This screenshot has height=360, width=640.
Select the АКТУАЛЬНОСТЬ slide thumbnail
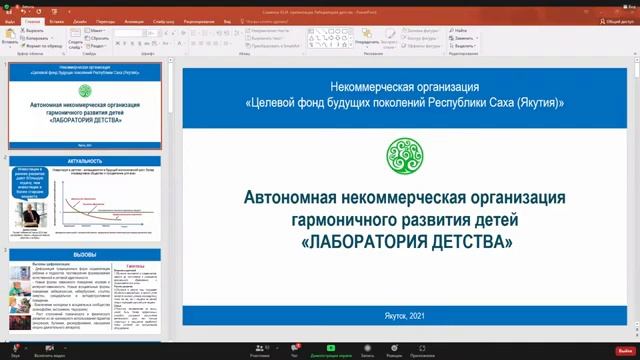85,198
